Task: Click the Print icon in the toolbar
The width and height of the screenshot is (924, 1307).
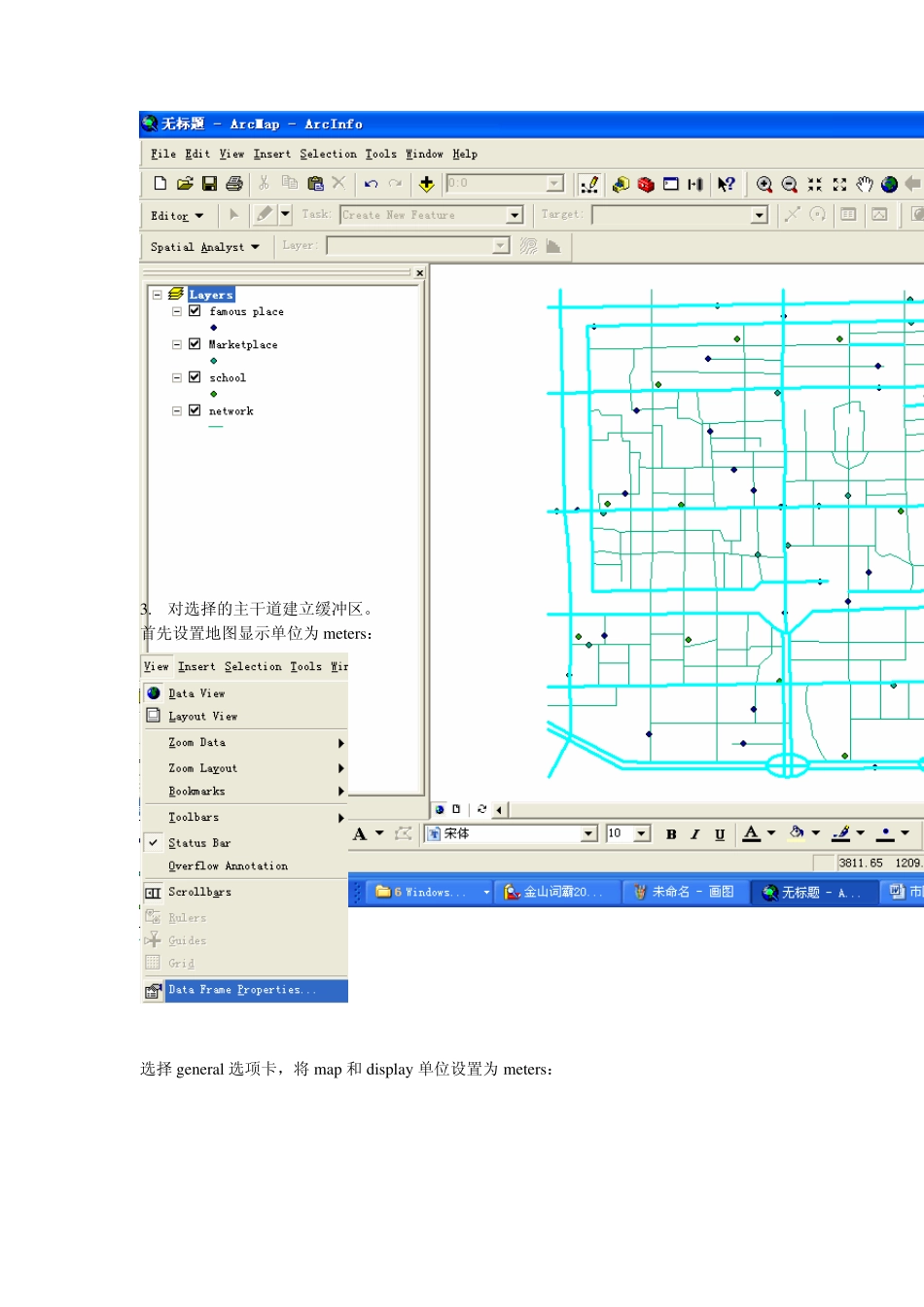Action: 234,183
